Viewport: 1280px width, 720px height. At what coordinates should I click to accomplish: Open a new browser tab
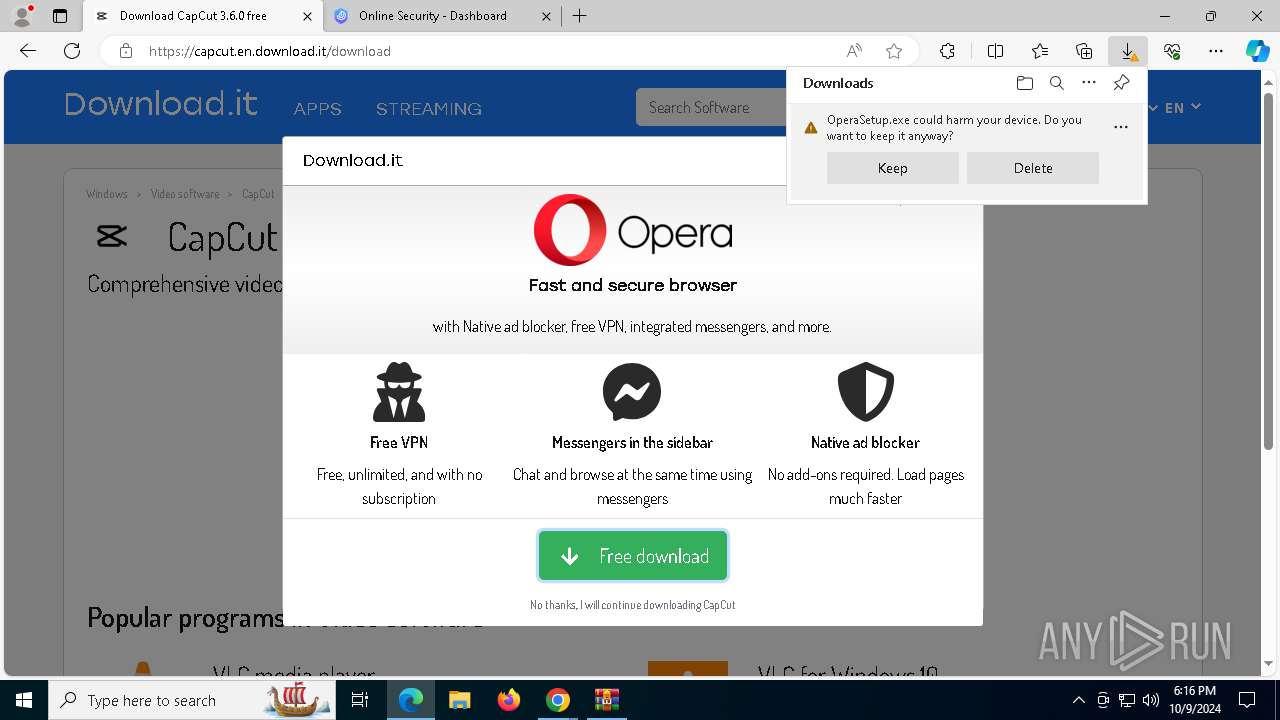point(579,16)
